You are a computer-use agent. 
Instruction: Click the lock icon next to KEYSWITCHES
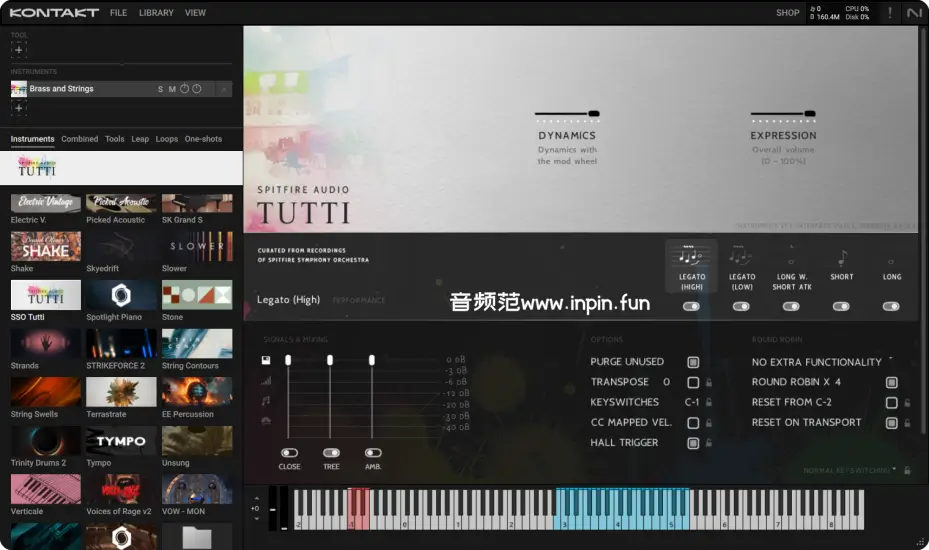click(x=709, y=402)
